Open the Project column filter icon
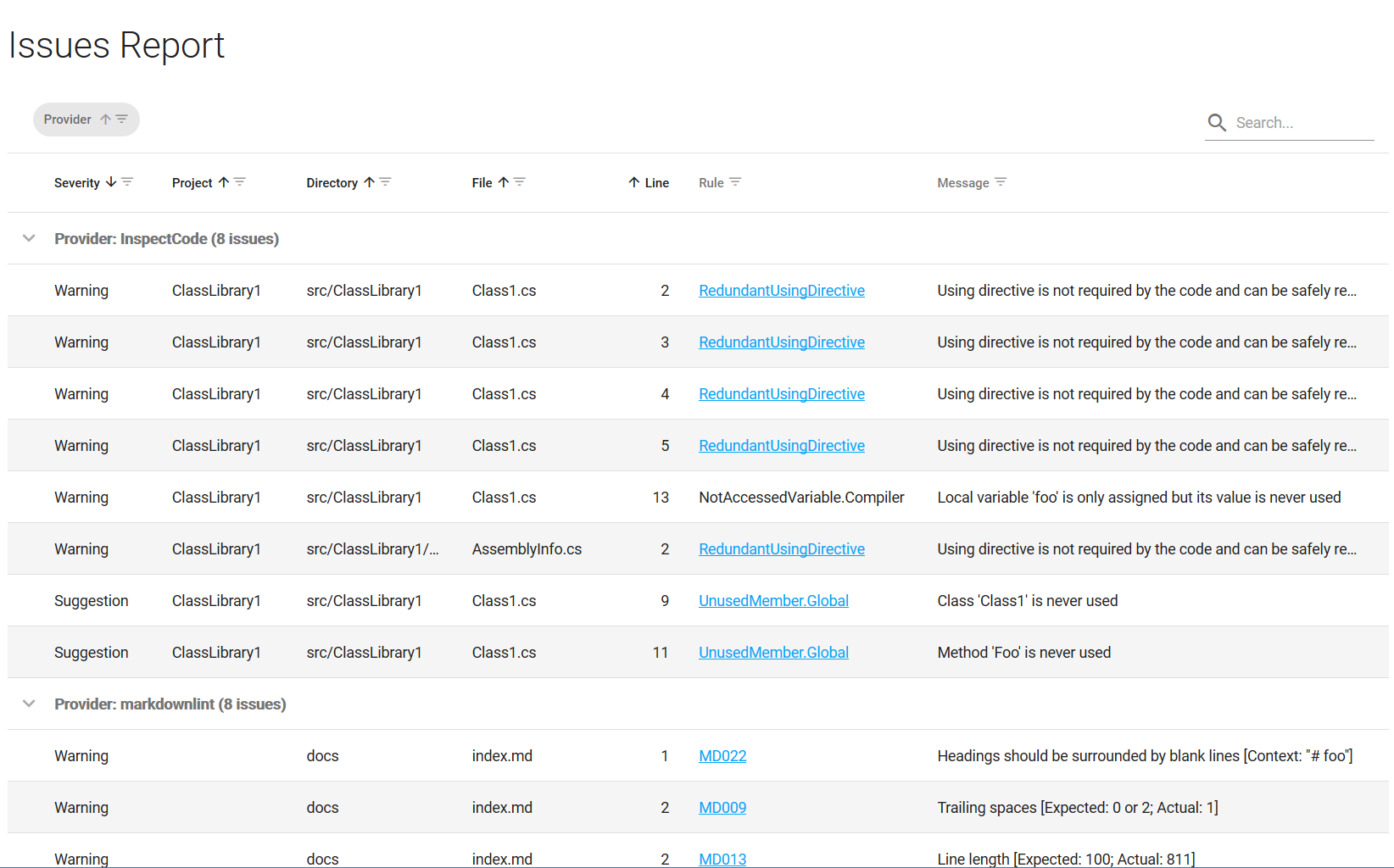Image resolution: width=1394 pixels, height=868 pixels. pos(240,182)
